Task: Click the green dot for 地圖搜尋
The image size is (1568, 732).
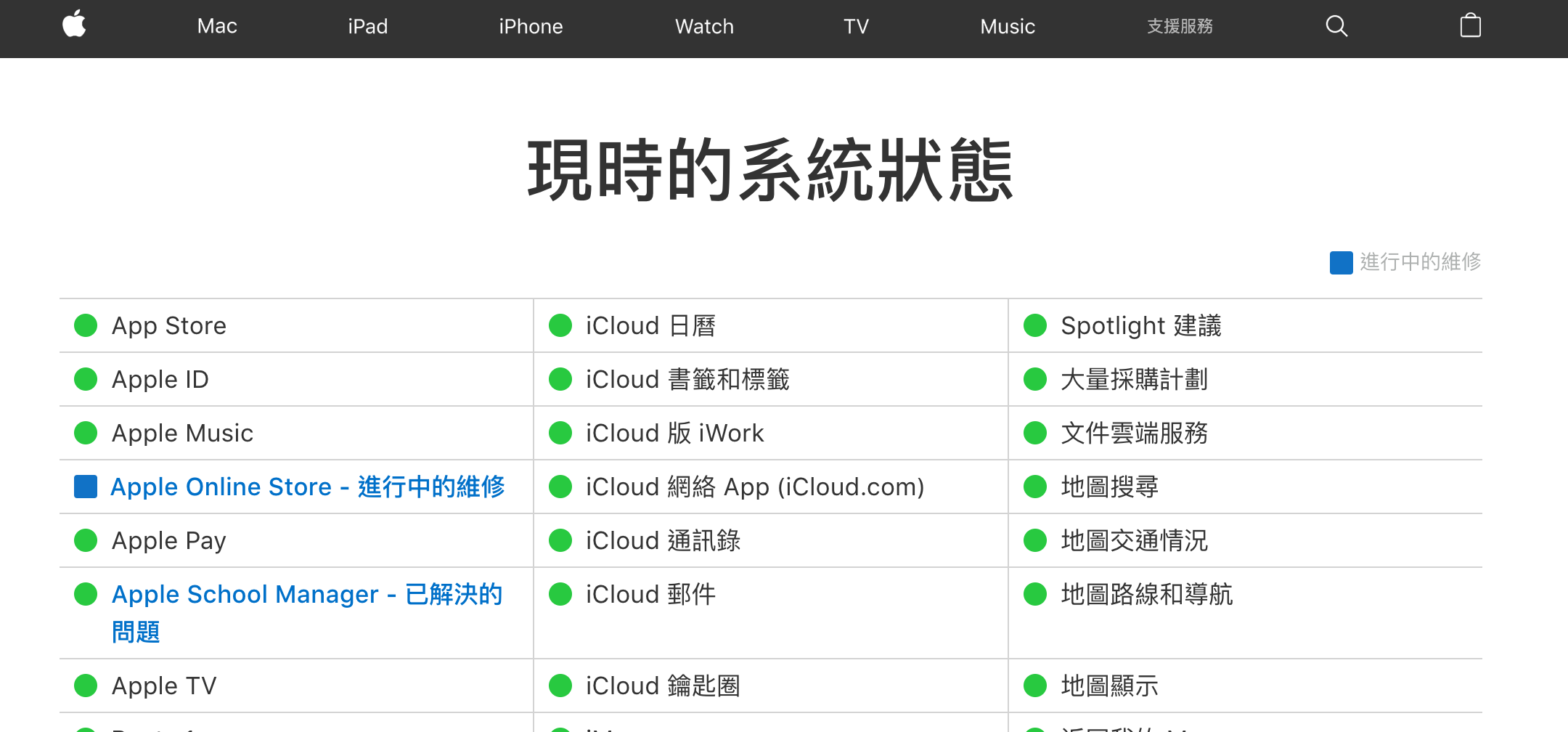Action: (x=1035, y=487)
